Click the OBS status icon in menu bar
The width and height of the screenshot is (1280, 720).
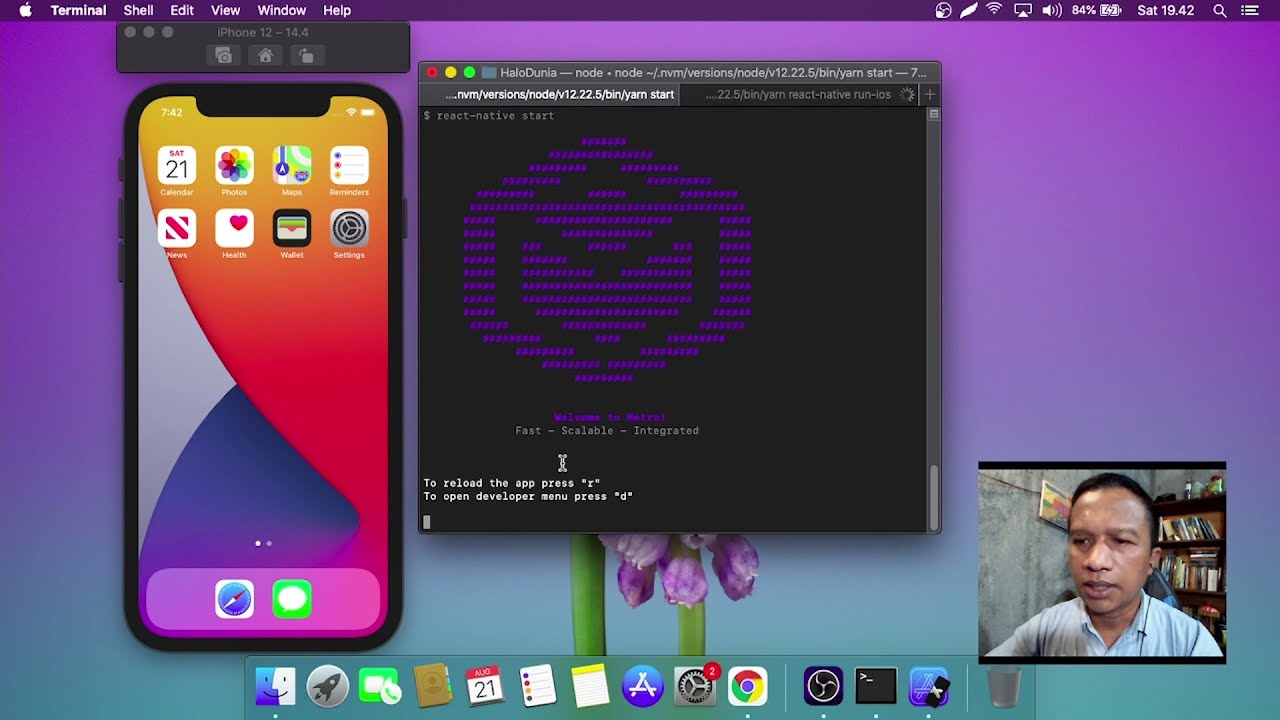[943, 10]
